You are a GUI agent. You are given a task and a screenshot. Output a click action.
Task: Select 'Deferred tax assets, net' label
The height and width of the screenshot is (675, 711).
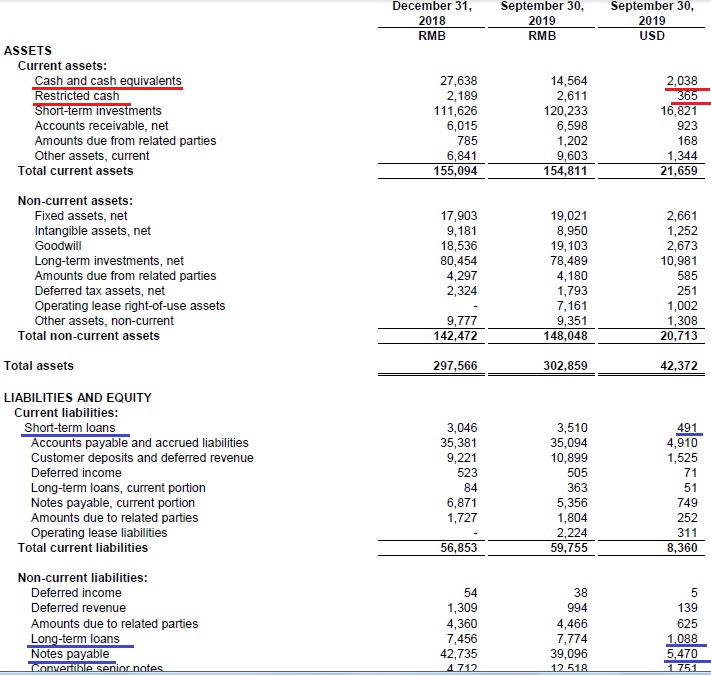tap(100, 291)
